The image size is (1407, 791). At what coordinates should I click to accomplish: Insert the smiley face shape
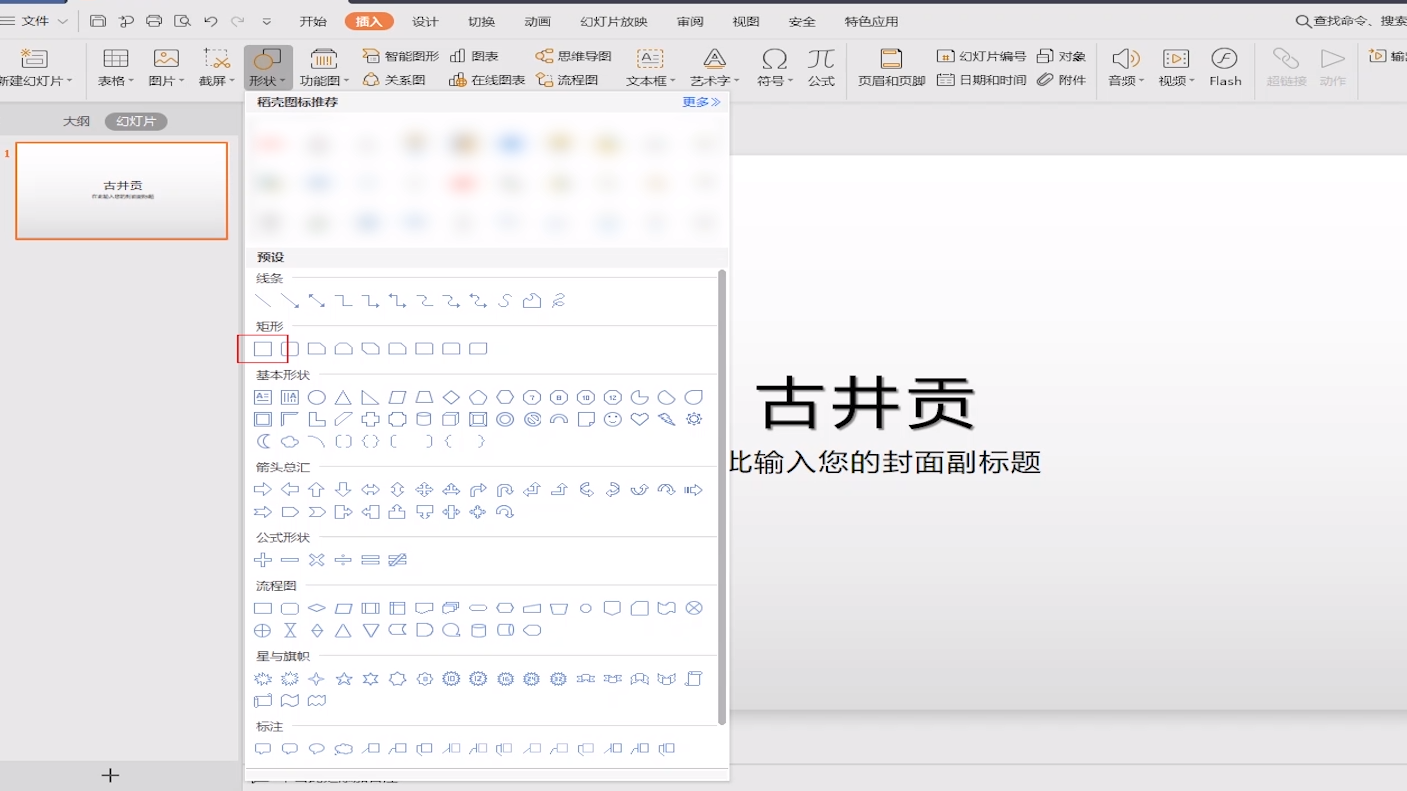[x=613, y=419]
